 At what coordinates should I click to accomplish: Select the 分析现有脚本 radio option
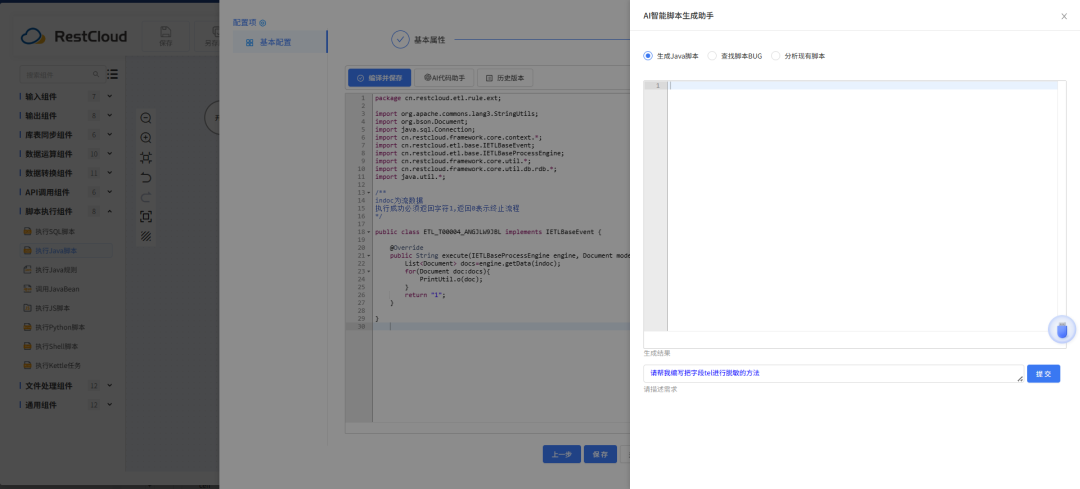pos(776,56)
